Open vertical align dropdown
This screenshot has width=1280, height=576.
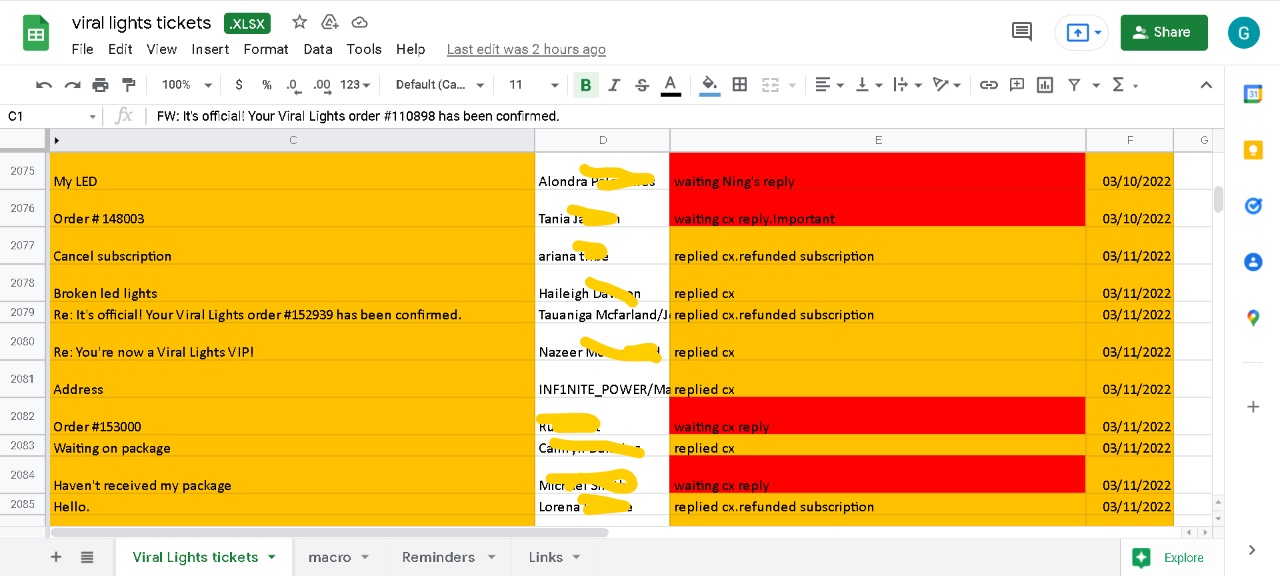click(867, 85)
